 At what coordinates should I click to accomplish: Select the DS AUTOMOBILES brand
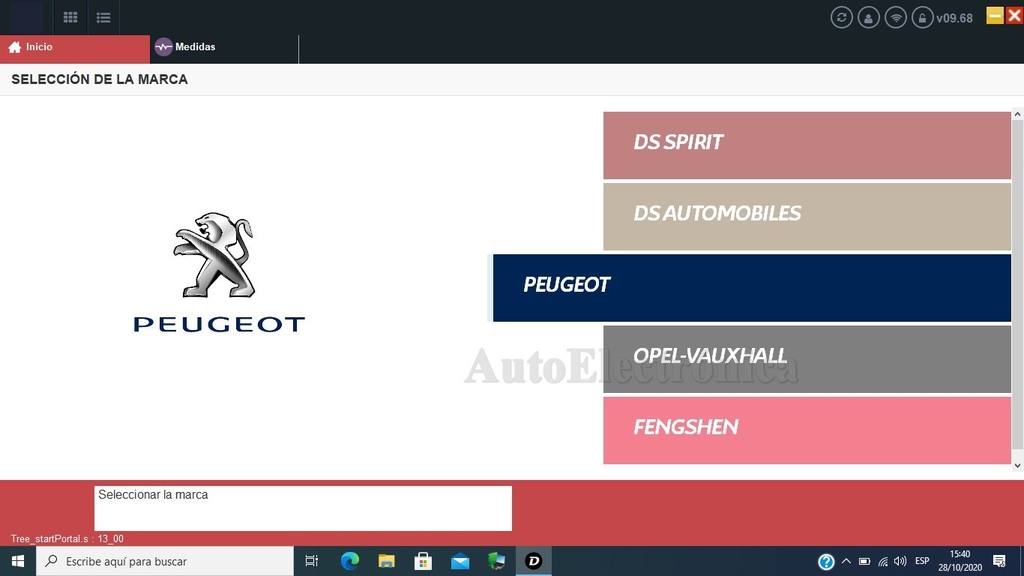[807, 216]
